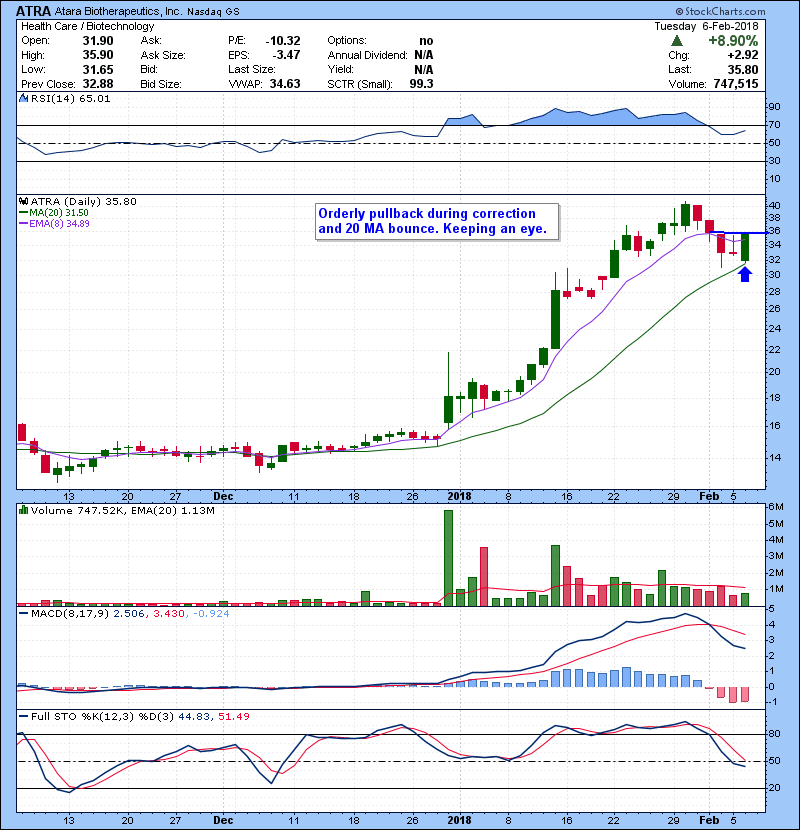Click the Atara Biotherapeutics, Inc. company name
Screen dimensions: 800x830
pos(119,11)
